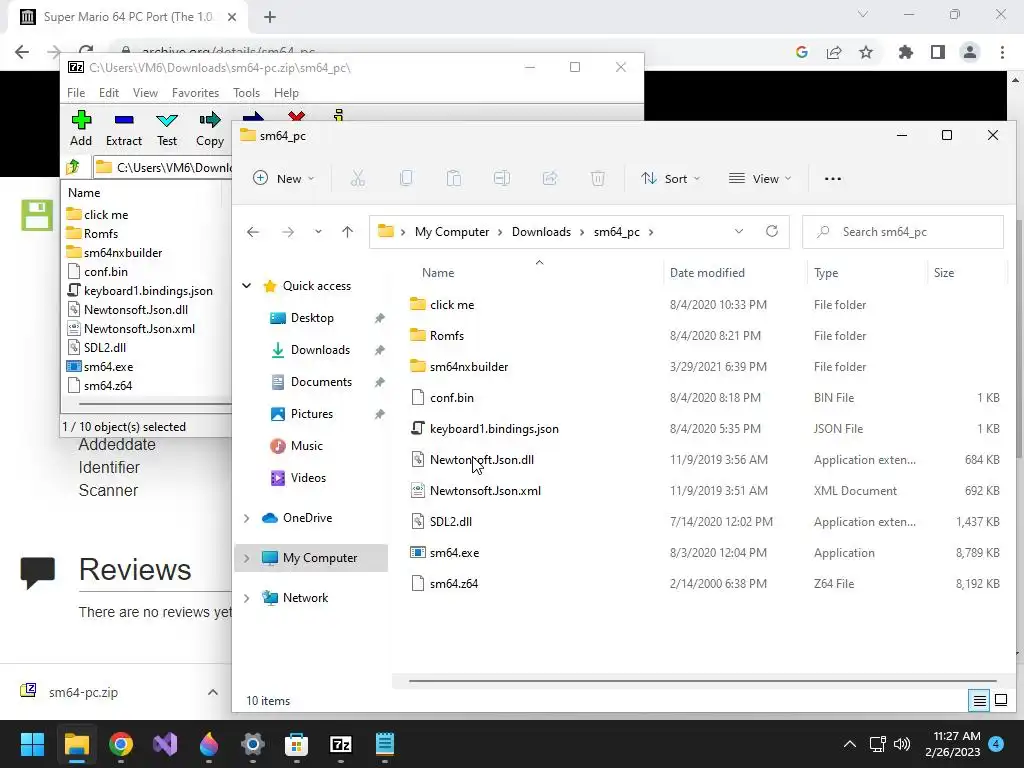Click the Rename icon in Explorer toolbar
1024x768 pixels.
click(x=502, y=178)
